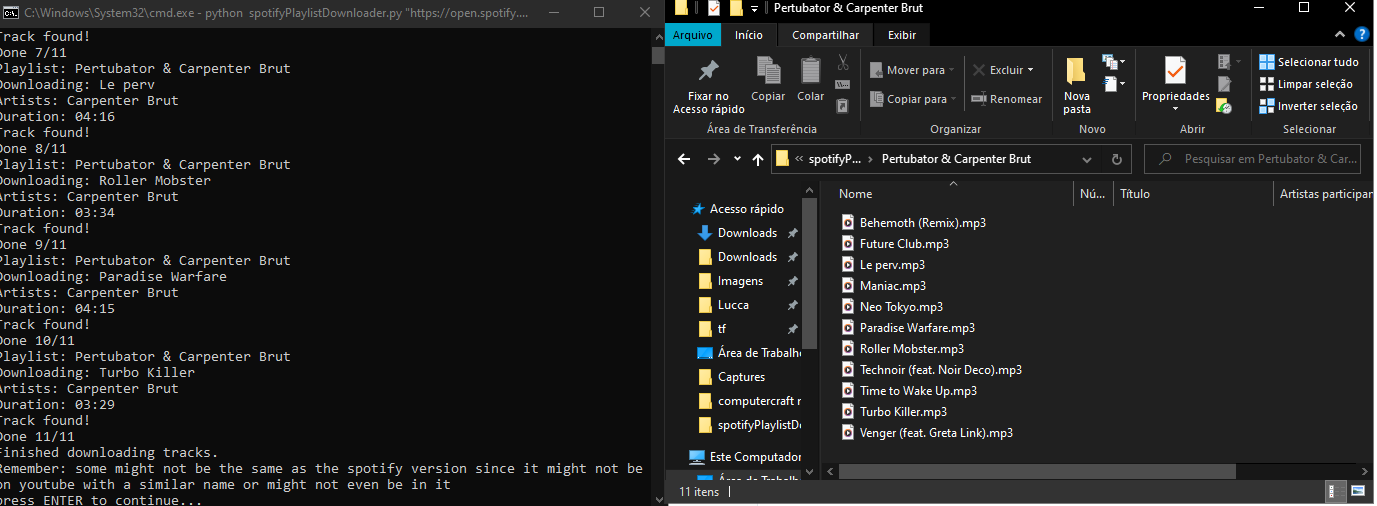Click Inverter seleção
Viewport: 1377px width, 506px height.
[1308, 106]
